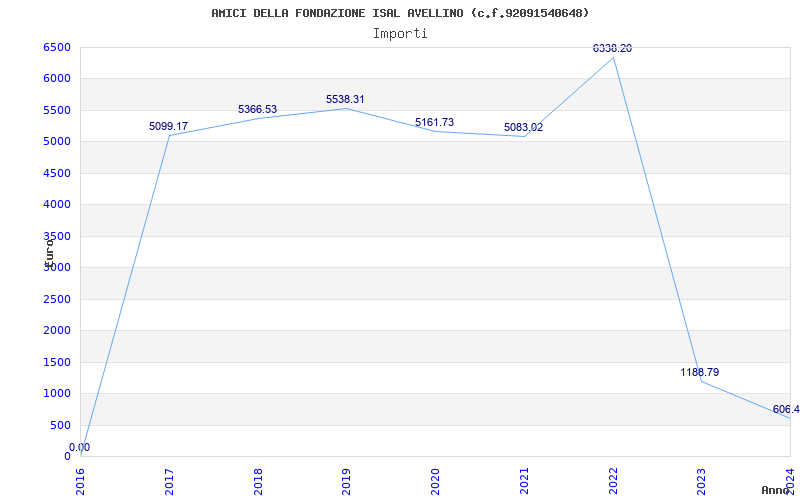Click the 2022 x-axis year label
The width and height of the screenshot is (800, 500).
pyautogui.click(x=613, y=482)
